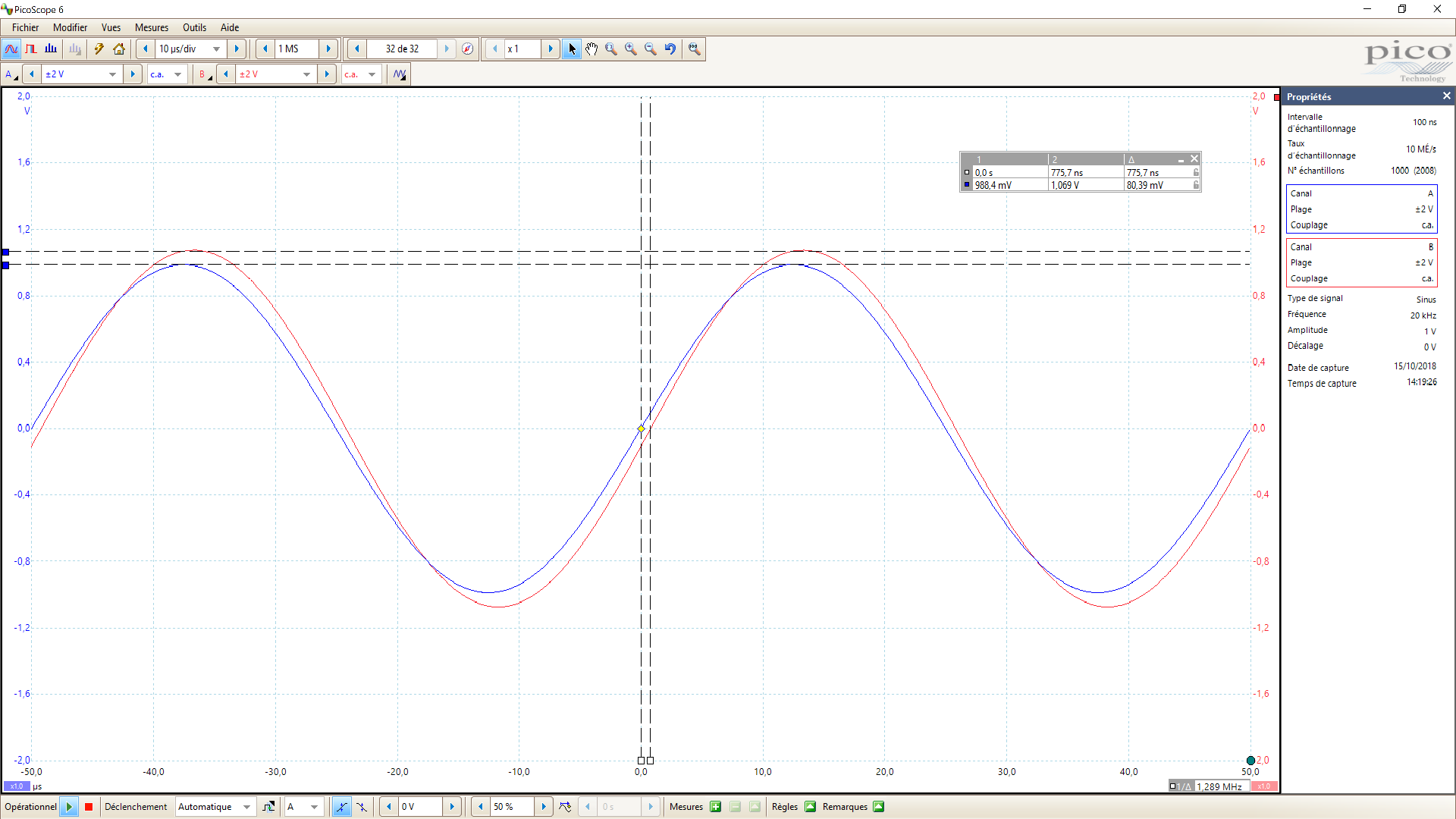Increase Channel B voltage range
1456x819 pixels.
pos(327,74)
